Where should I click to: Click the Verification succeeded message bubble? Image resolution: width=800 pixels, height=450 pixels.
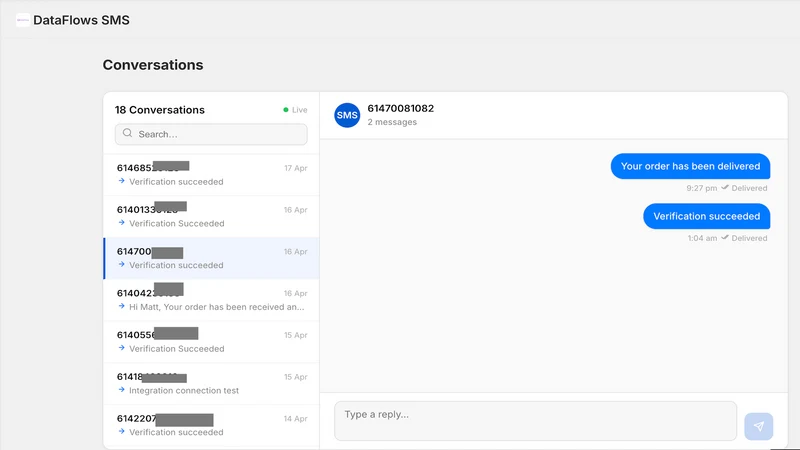click(707, 216)
